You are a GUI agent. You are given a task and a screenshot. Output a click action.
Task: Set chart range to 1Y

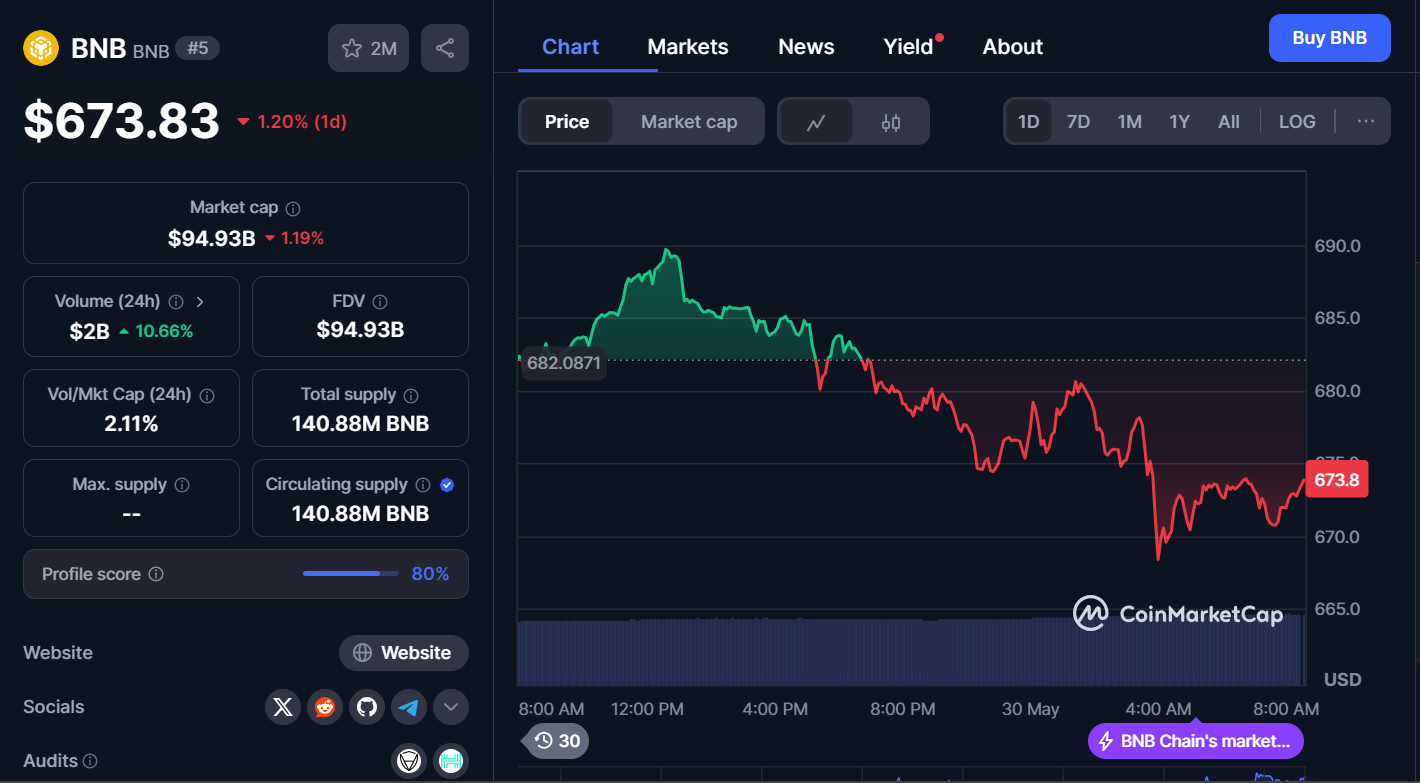click(1180, 122)
